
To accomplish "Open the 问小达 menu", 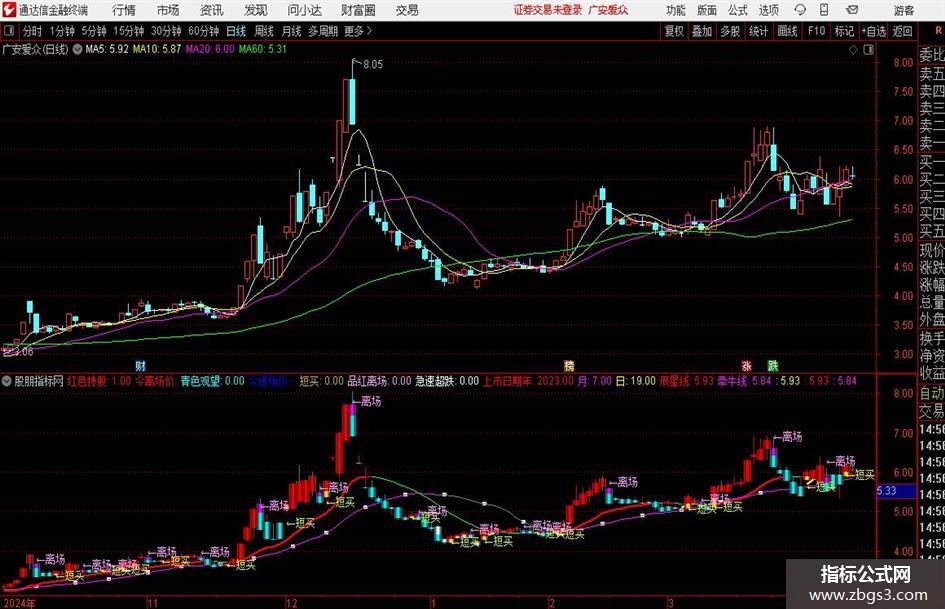I will click(x=304, y=10).
